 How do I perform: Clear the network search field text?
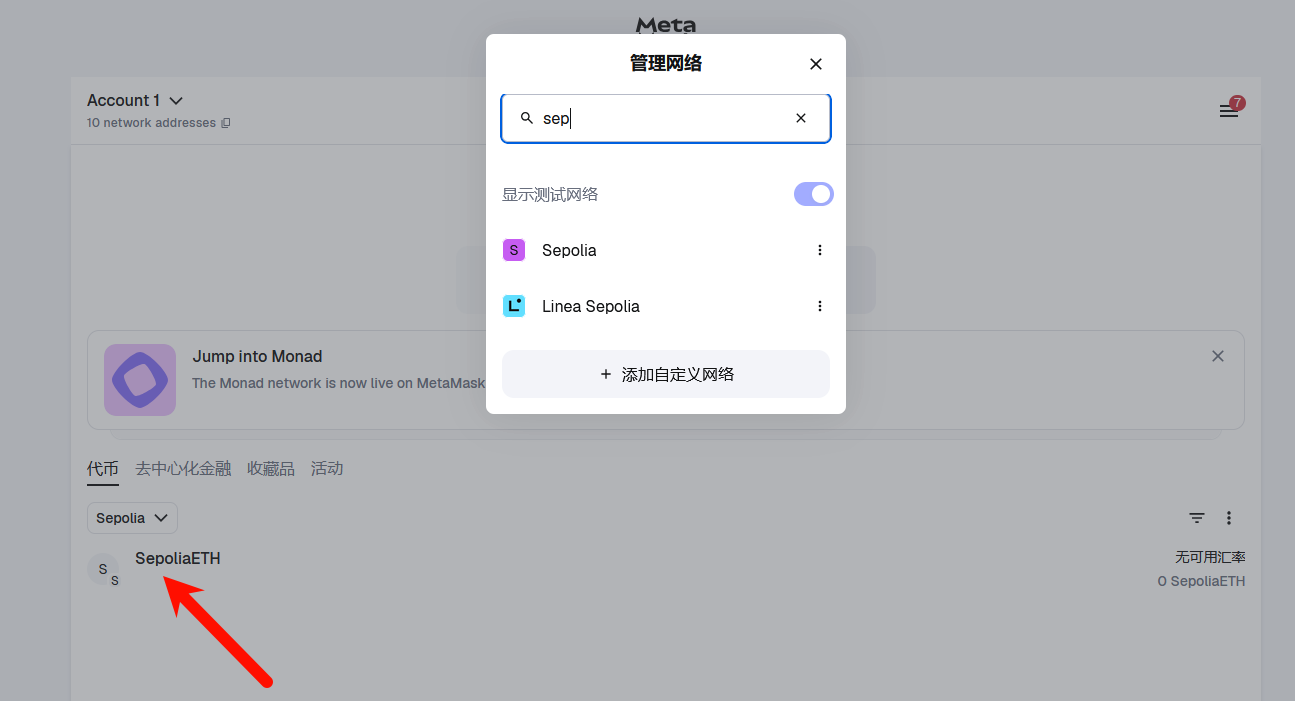pos(800,118)
